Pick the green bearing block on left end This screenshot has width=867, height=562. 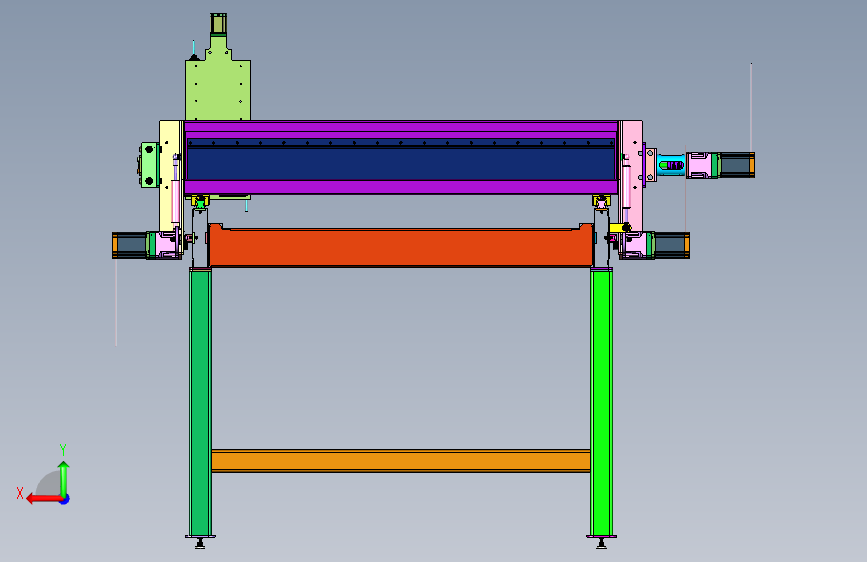pyautogui.click(x=149, y=165)
